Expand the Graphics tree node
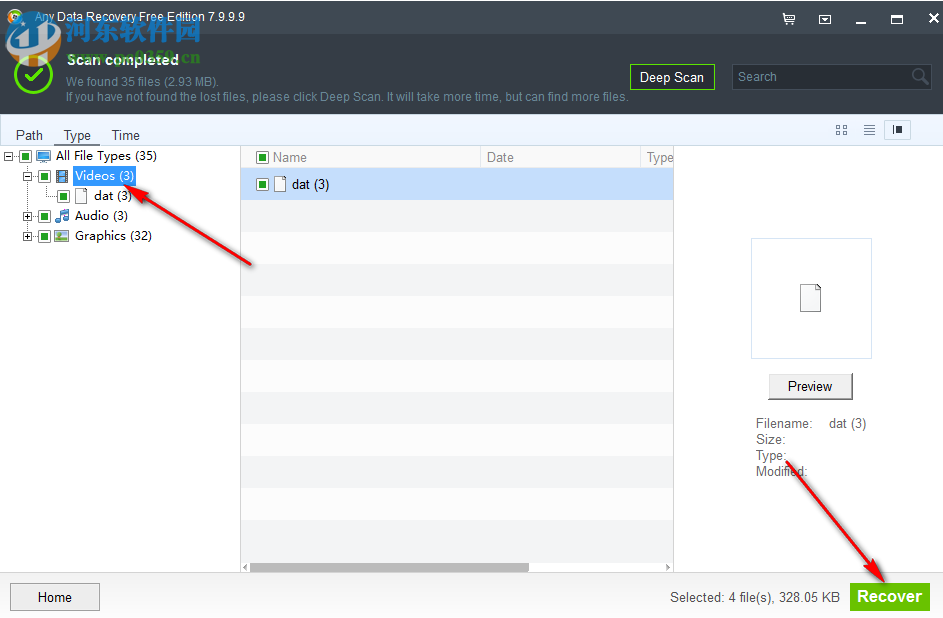 [28, 236]
